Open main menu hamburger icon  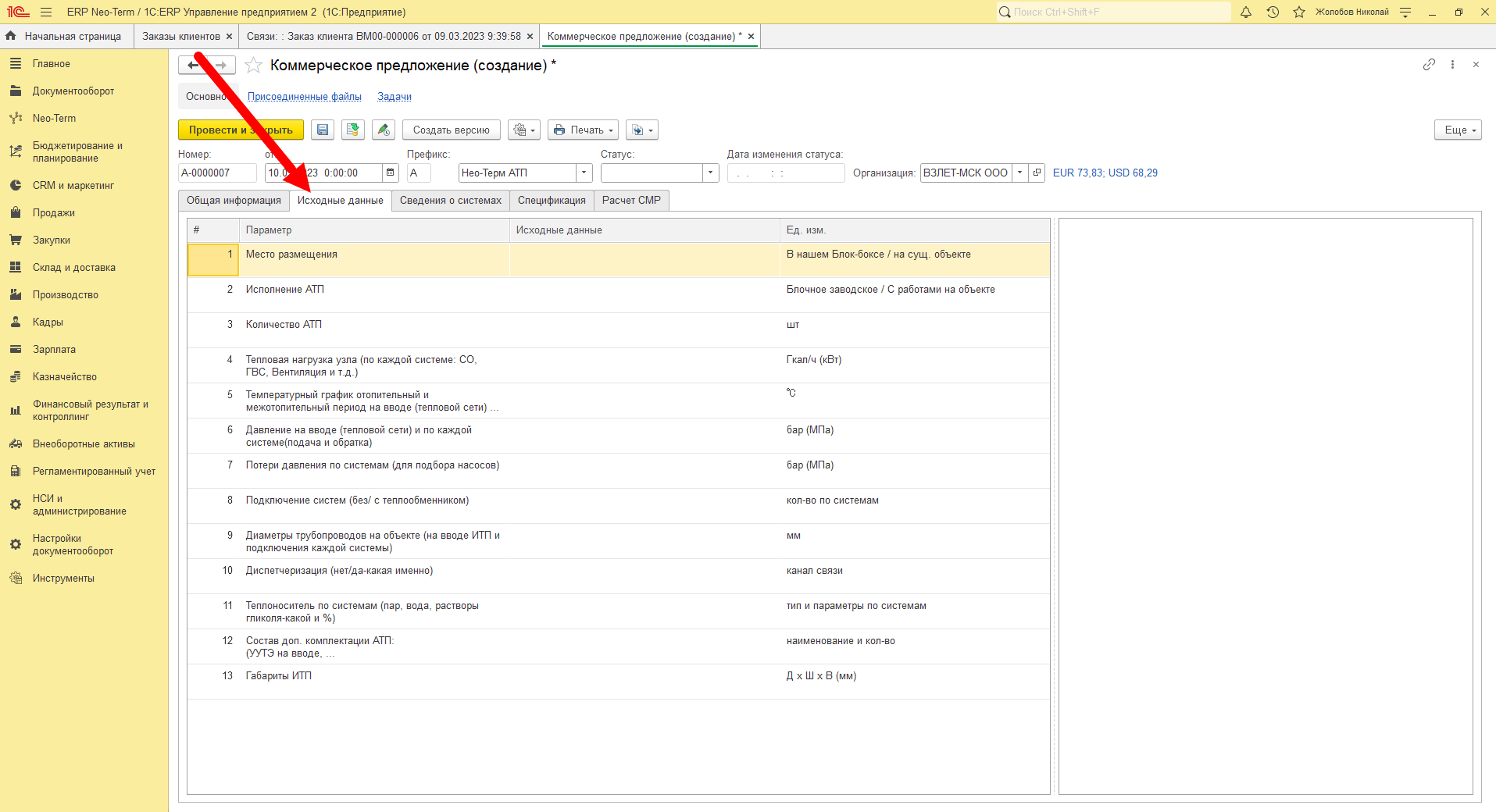[x=46, y=12]
